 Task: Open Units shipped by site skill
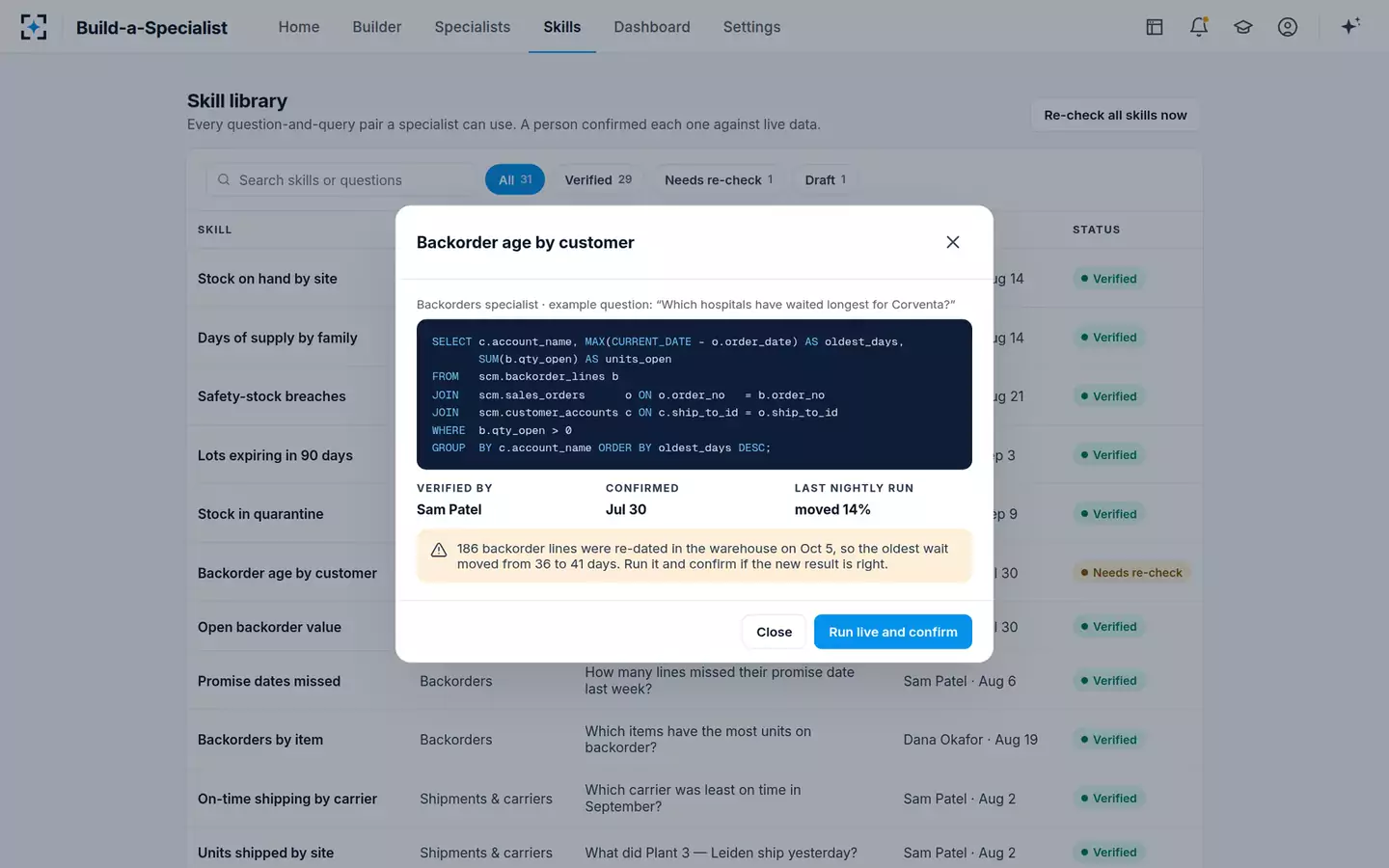265,853
